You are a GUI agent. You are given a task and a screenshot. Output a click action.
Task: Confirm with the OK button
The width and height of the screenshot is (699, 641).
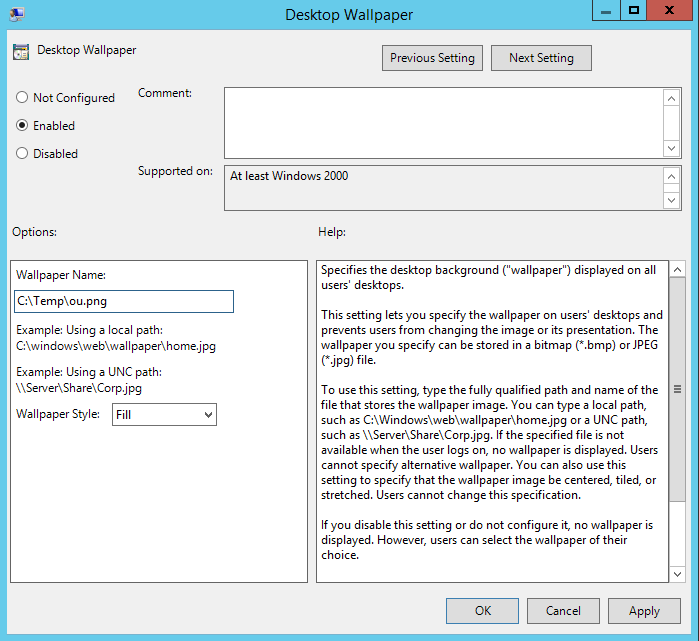tap(482, 611)
